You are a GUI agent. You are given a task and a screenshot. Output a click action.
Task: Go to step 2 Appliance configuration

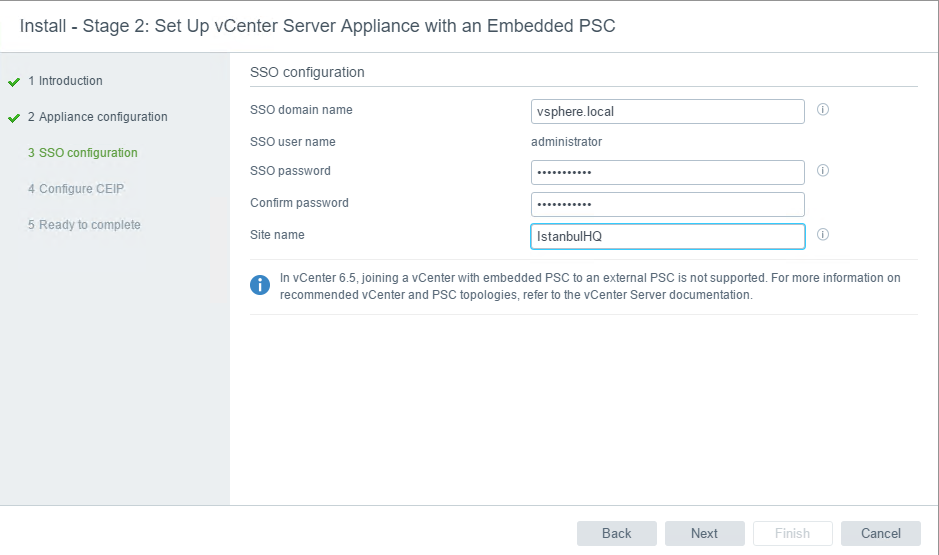point(98,117)
